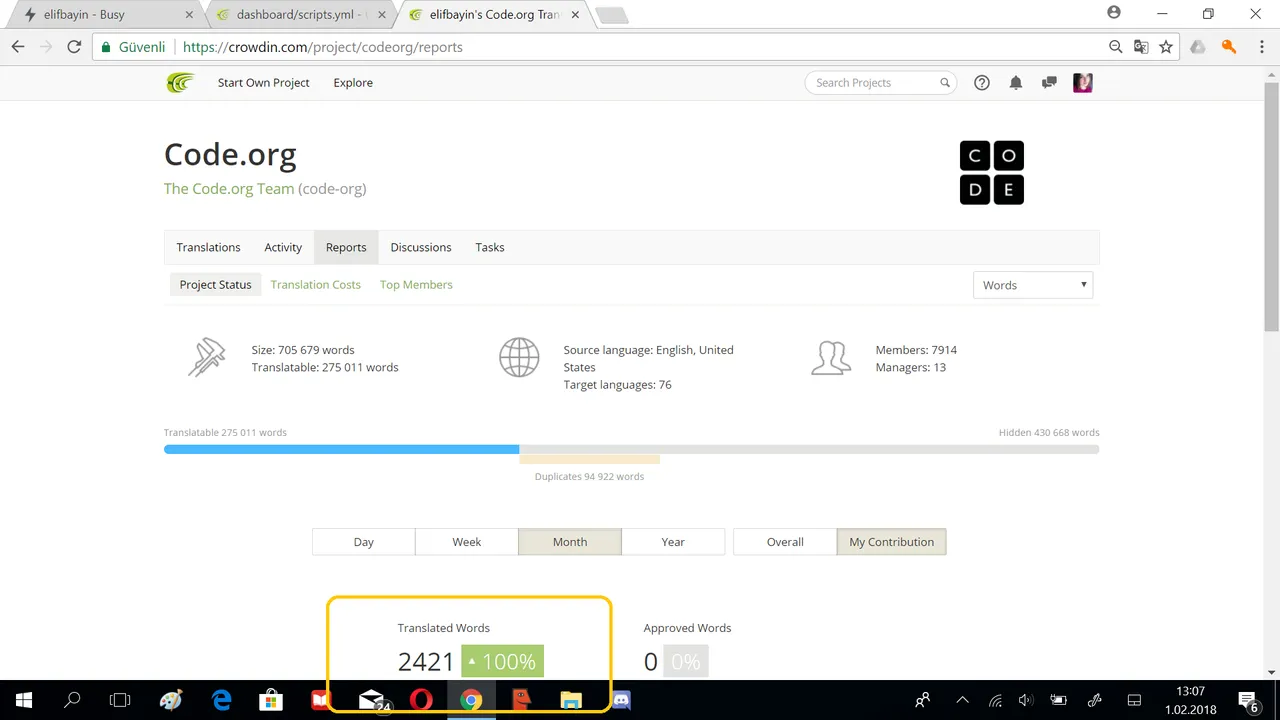The width and height of the screenshot is (1280, 720).
Task: Open Discord from the taskbar
Action: pyautogui.click(x=621, y=700)
